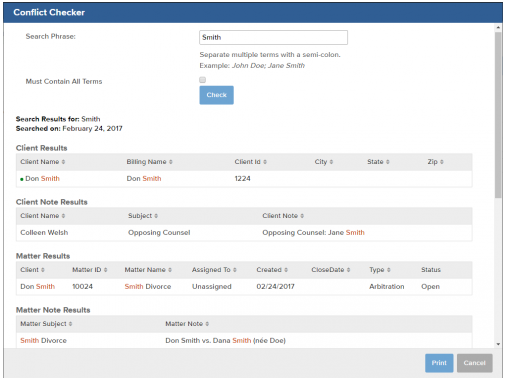Screen dimensions: 515x389
Task: Select Don Smith in Matter Results
Action: click(x=37, y=287)
